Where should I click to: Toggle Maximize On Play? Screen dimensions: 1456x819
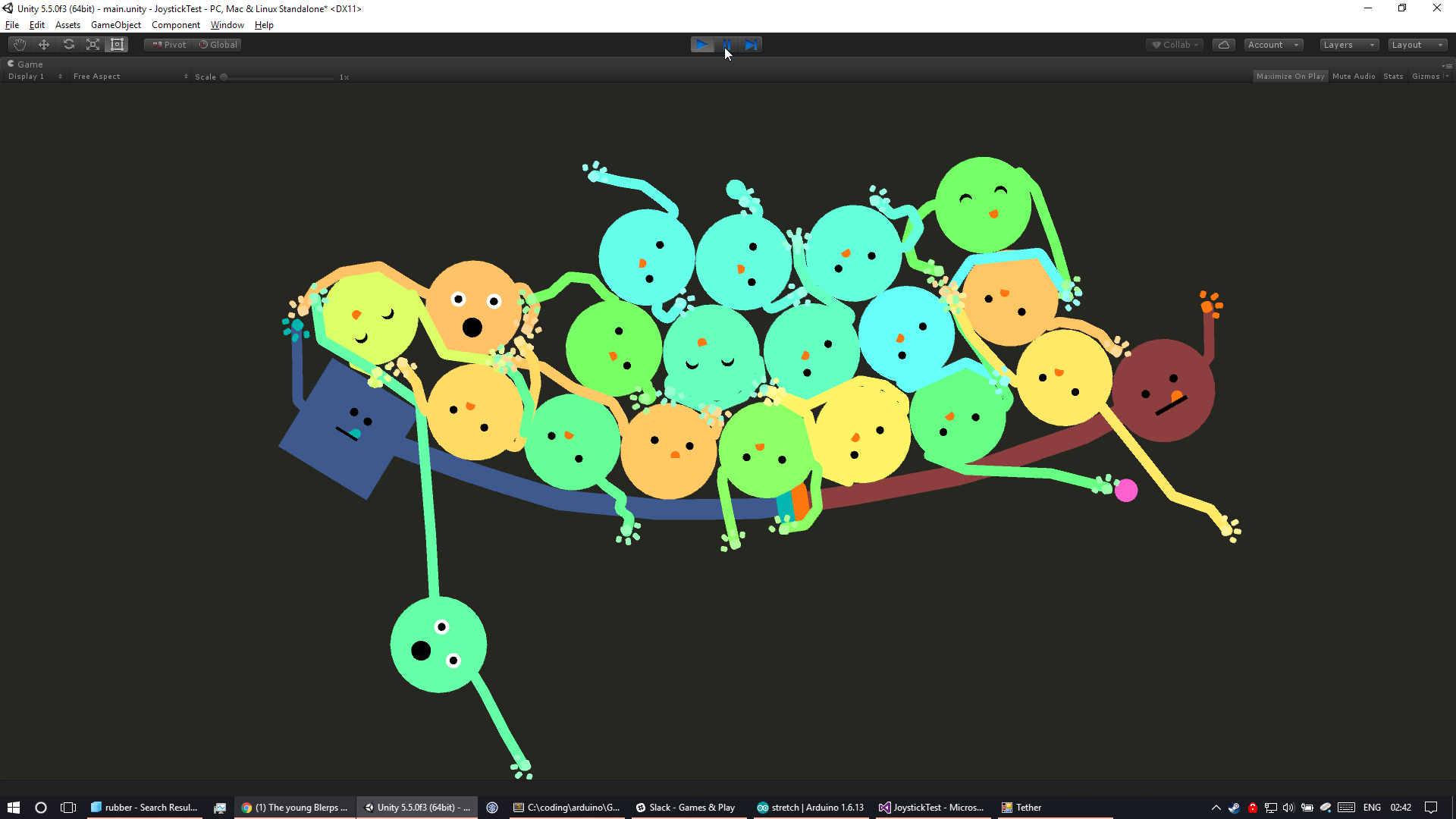pyautogui.click(x=1290, y=77)
